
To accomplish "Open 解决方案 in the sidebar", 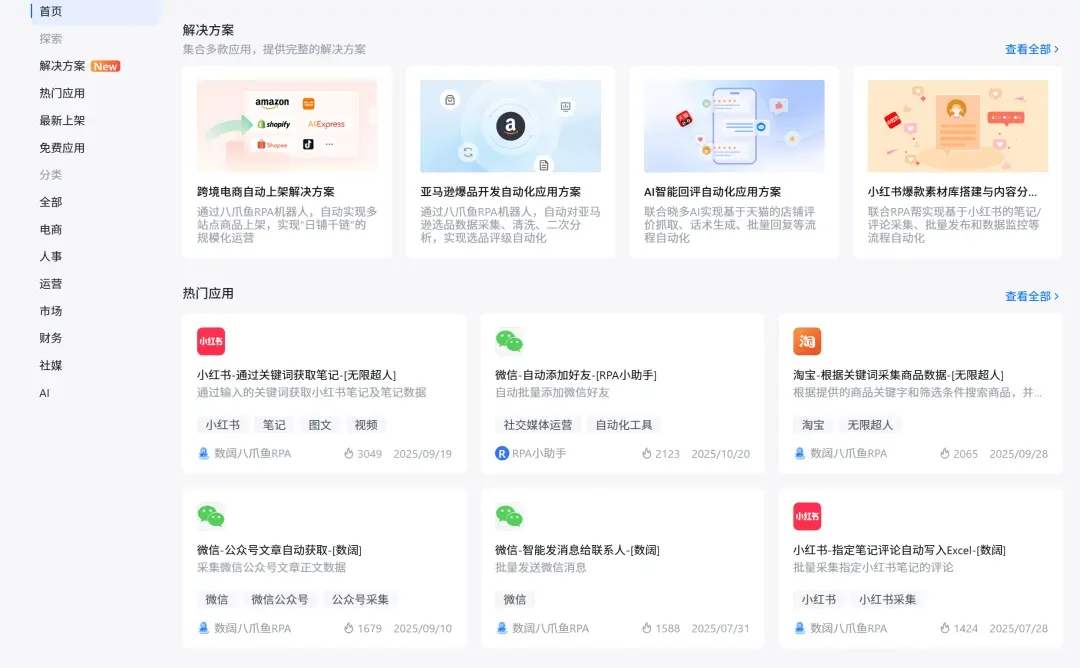I will (x=62, y=65).
